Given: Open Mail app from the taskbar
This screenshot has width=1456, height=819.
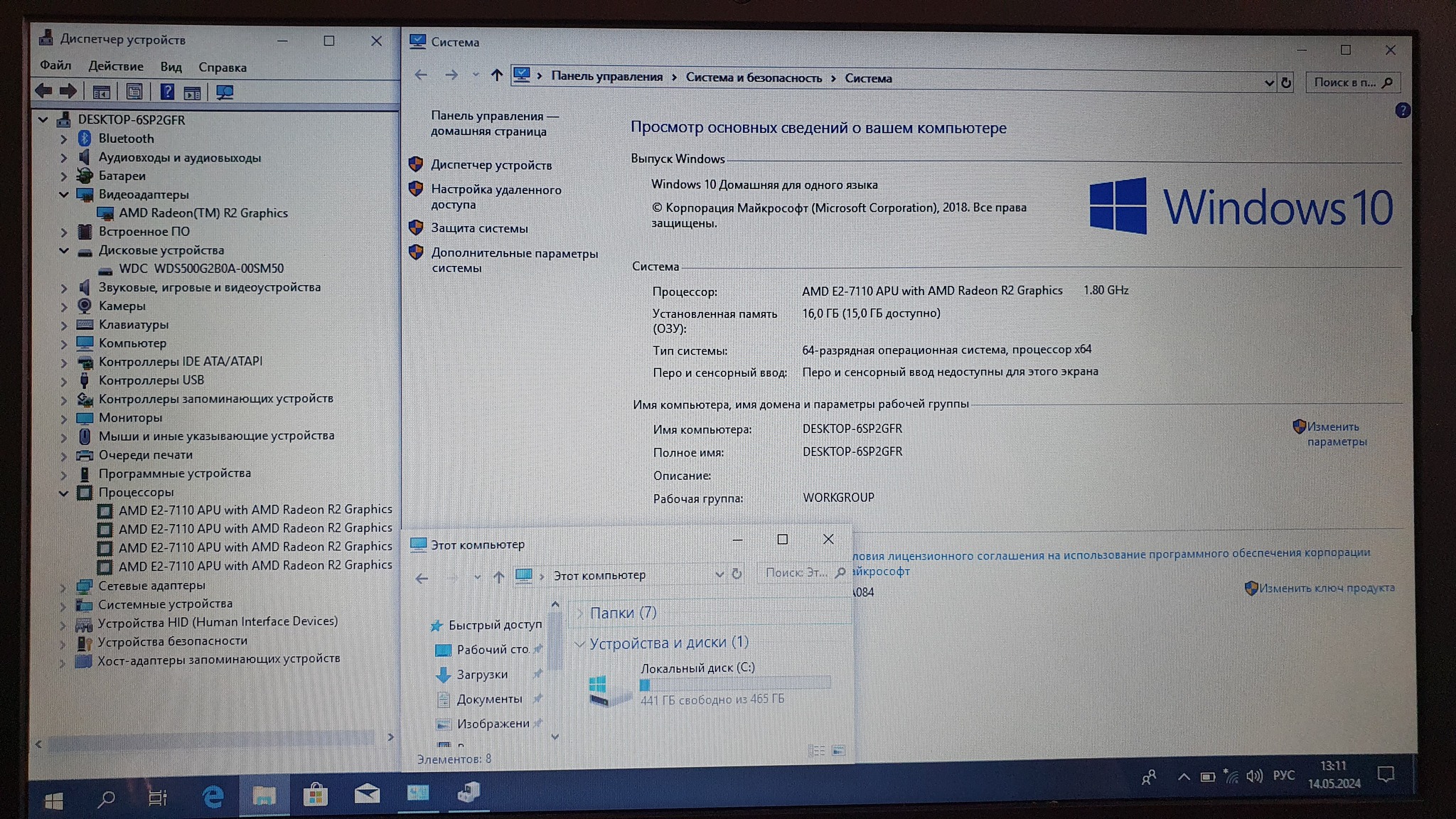Looking at the screenshot, I should pos(367,794).
